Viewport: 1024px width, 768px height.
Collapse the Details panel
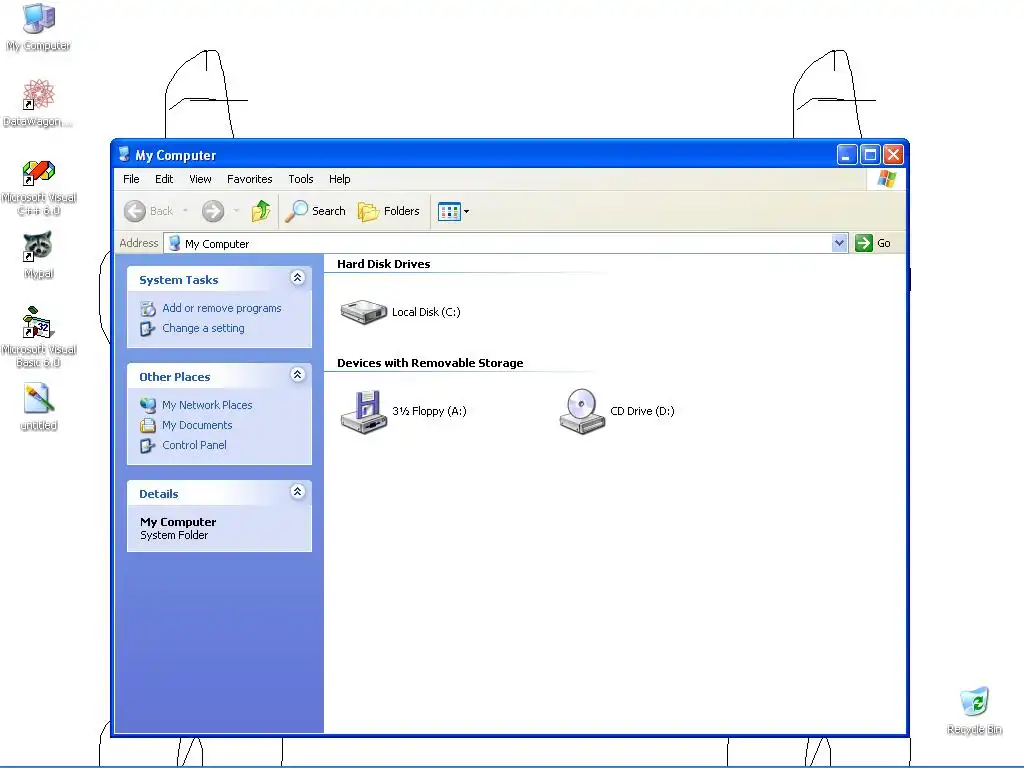(x=297, y=492)
